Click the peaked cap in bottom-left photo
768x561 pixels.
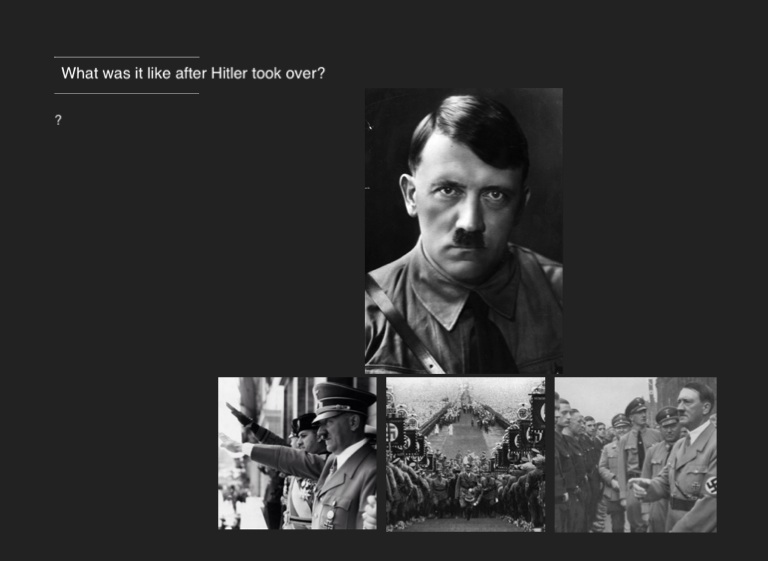pos(343,398)
